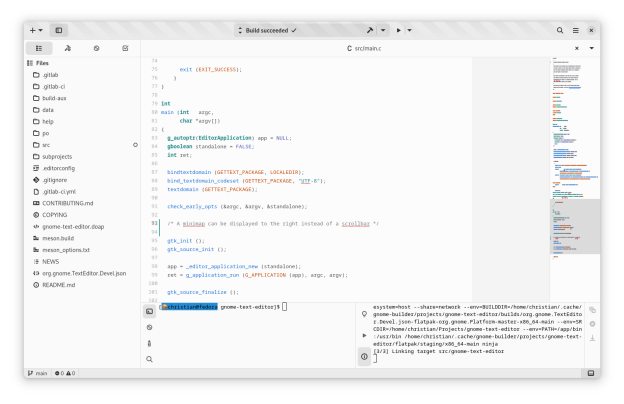
Task: Click the minimap overview slider region
Action: click(x=573, y=213)
